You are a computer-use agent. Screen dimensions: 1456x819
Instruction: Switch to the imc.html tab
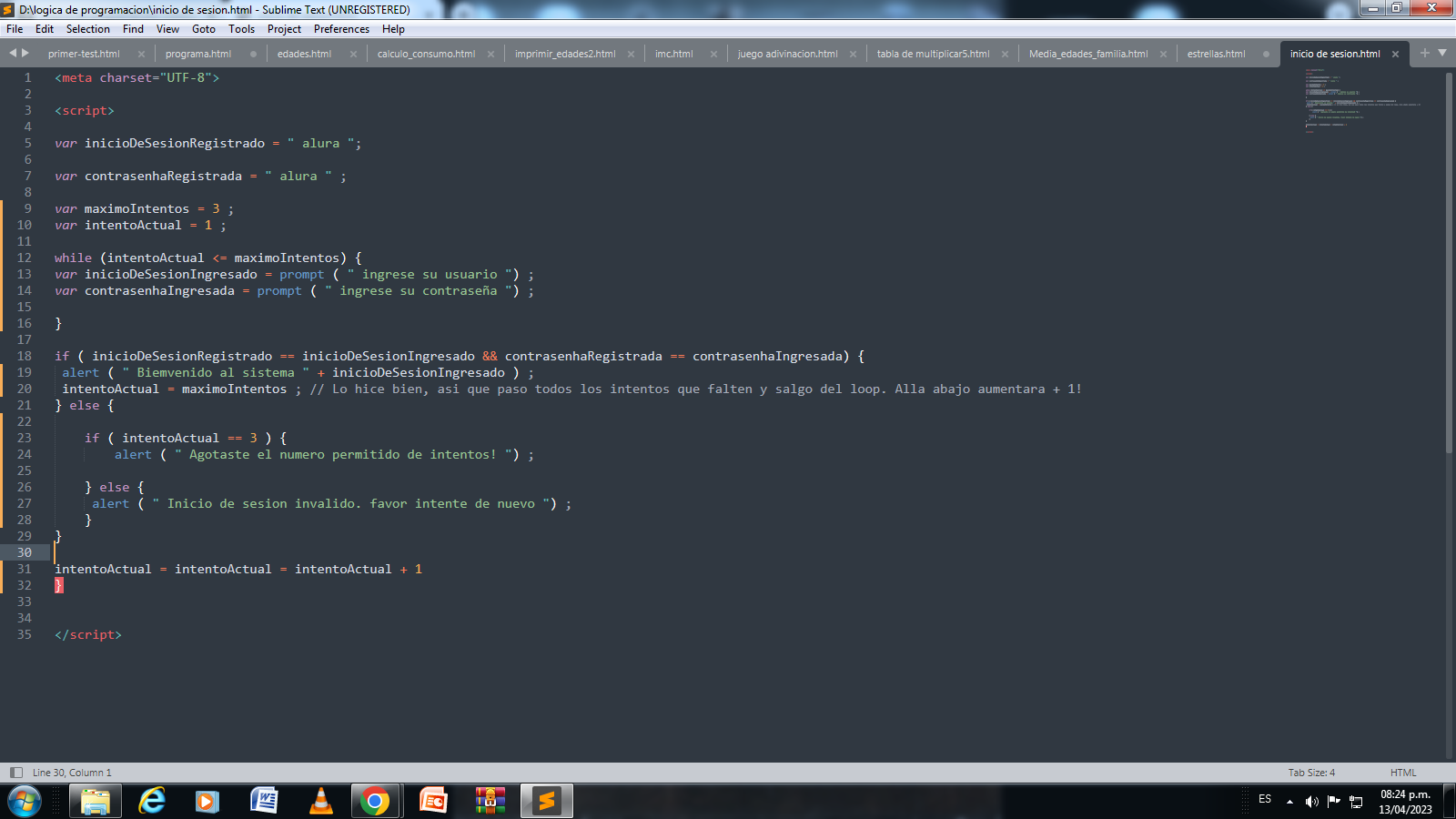(x=674, y=54)
